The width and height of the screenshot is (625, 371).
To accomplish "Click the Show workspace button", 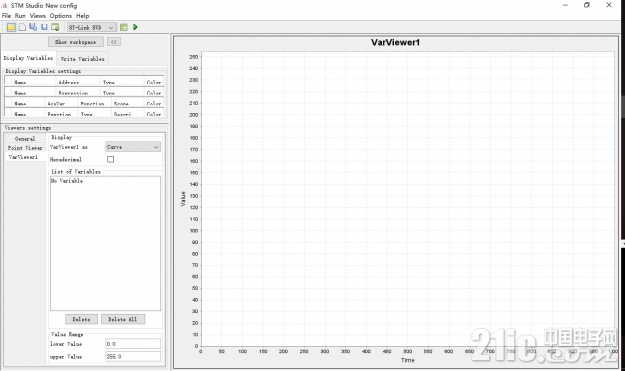I will (76, 42).
